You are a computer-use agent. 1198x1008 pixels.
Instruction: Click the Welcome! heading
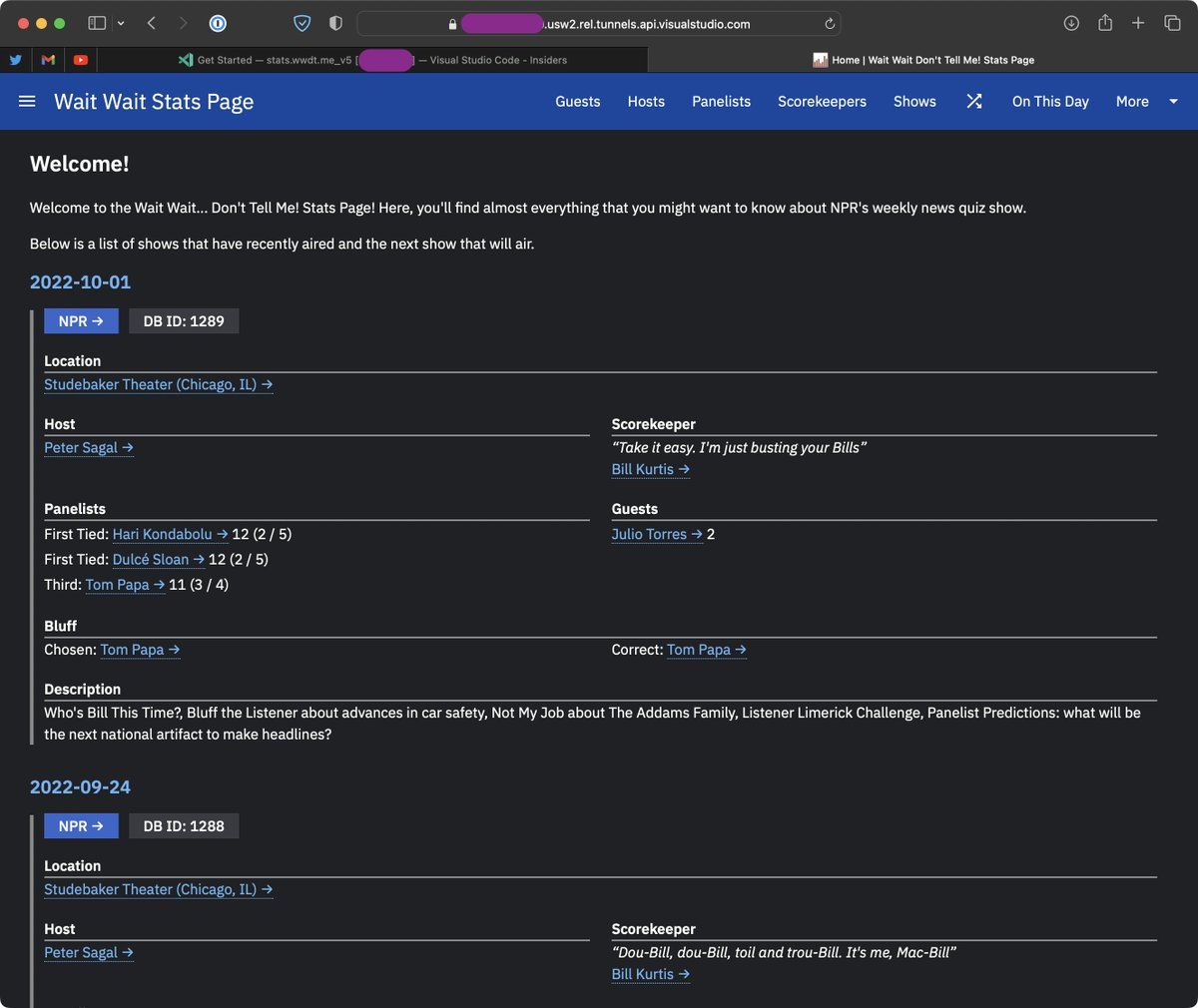[x=80, y=164]
